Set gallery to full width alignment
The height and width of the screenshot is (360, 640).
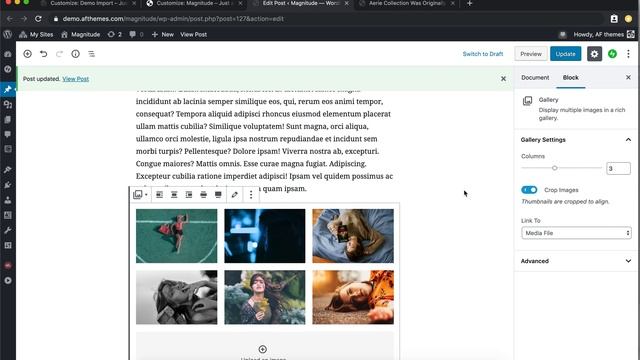tap(218, 195)
